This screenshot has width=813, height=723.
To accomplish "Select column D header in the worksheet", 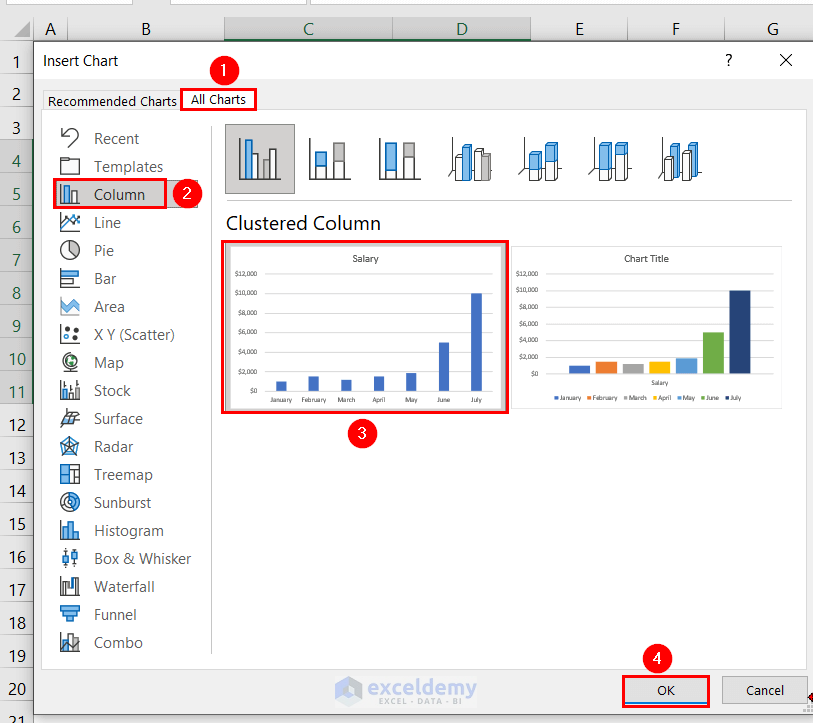I will pyautogui.click(x=461, y=29).
